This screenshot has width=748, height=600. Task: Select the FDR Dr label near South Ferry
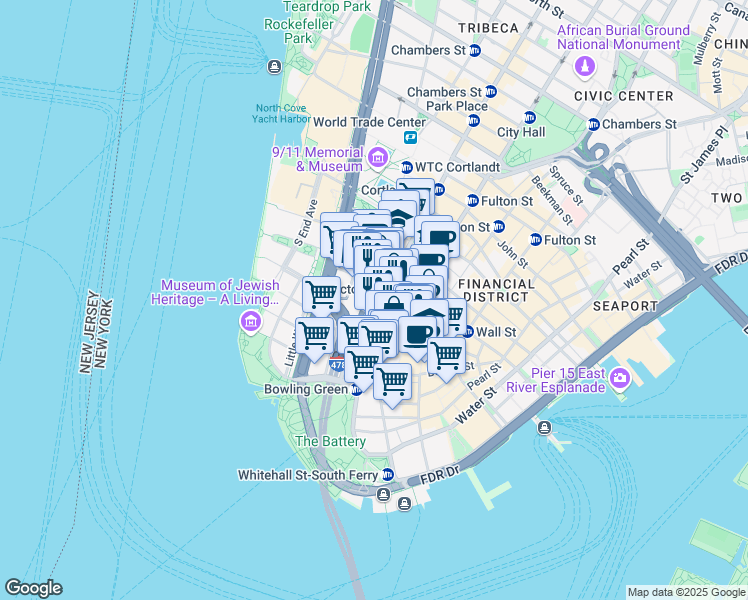point(439,474)
